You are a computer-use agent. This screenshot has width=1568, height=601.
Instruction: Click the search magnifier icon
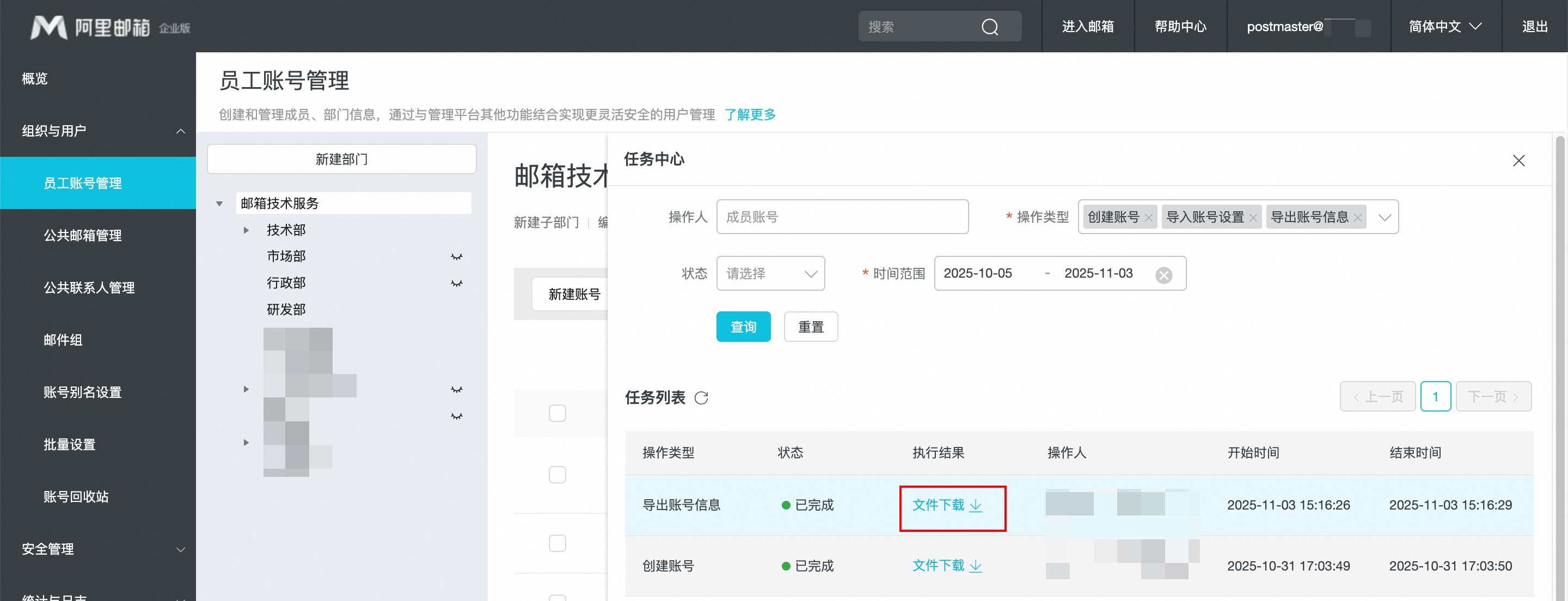click(990, 27)
